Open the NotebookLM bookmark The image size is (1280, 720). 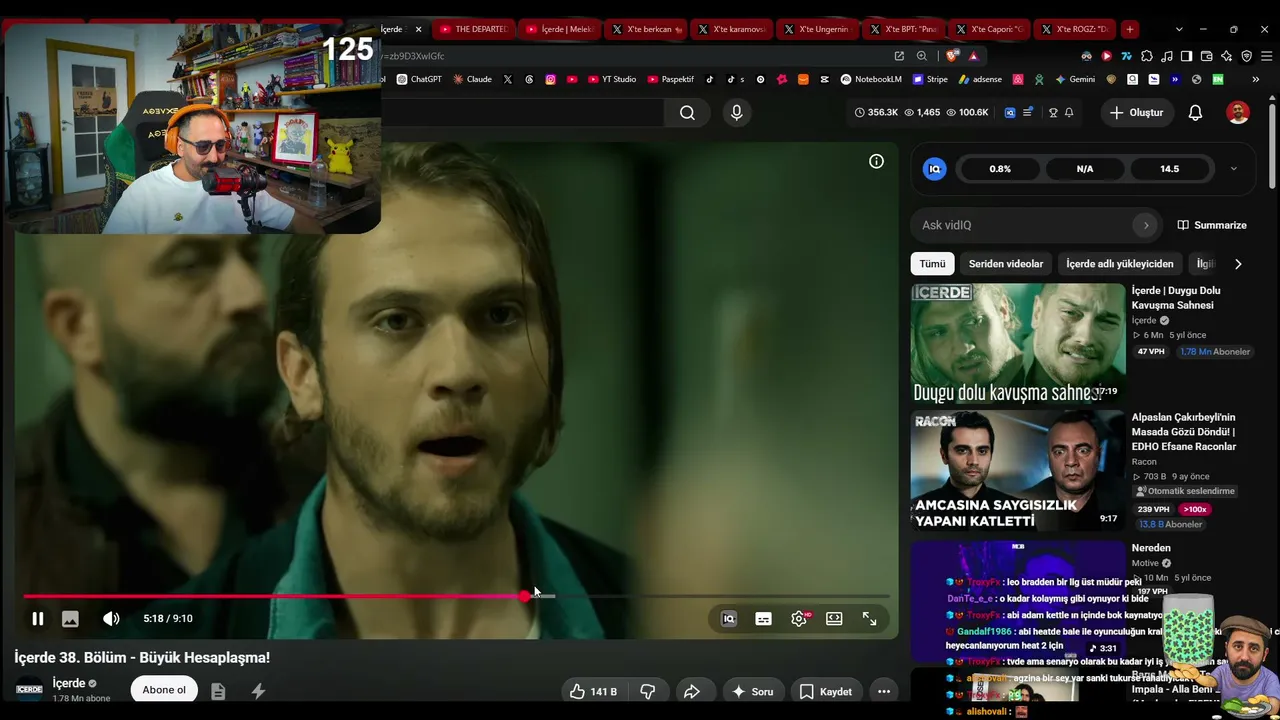(x=871, y=79)
